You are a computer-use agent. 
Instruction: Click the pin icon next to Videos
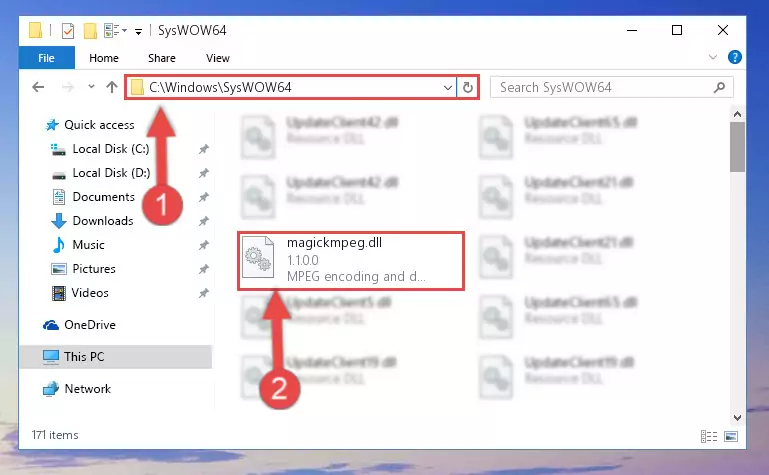(x=204, y=293)
